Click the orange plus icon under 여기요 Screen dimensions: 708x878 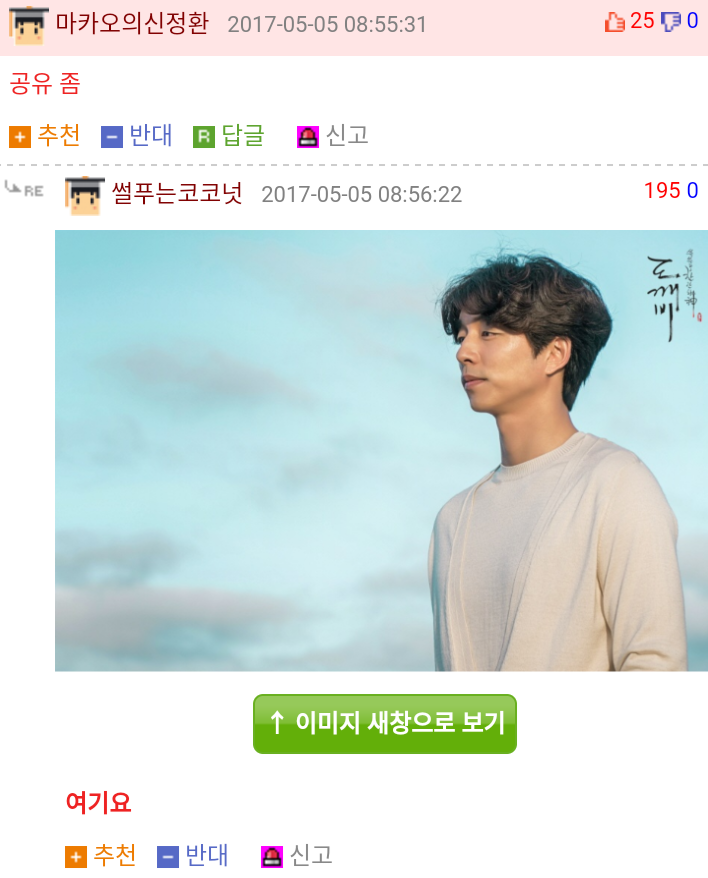pos(76,857)
